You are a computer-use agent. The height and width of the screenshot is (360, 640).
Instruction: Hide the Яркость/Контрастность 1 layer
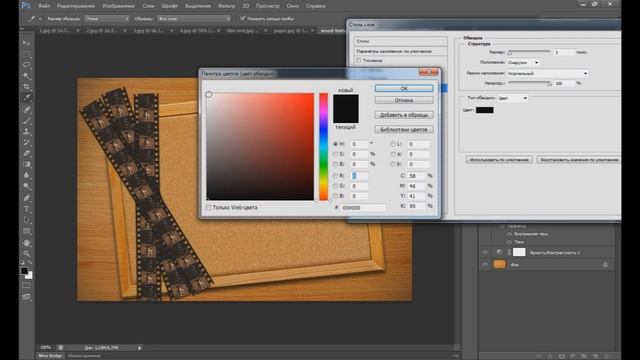point(485,252)
